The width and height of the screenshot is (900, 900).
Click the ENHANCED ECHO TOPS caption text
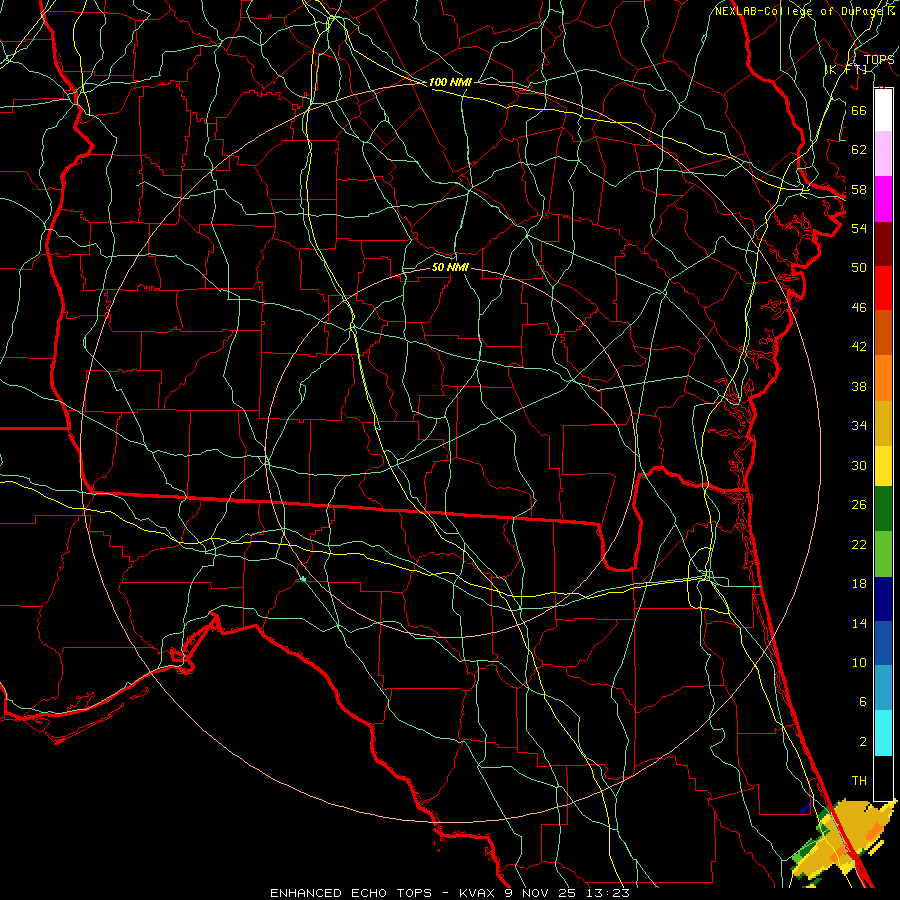point(350,893)
